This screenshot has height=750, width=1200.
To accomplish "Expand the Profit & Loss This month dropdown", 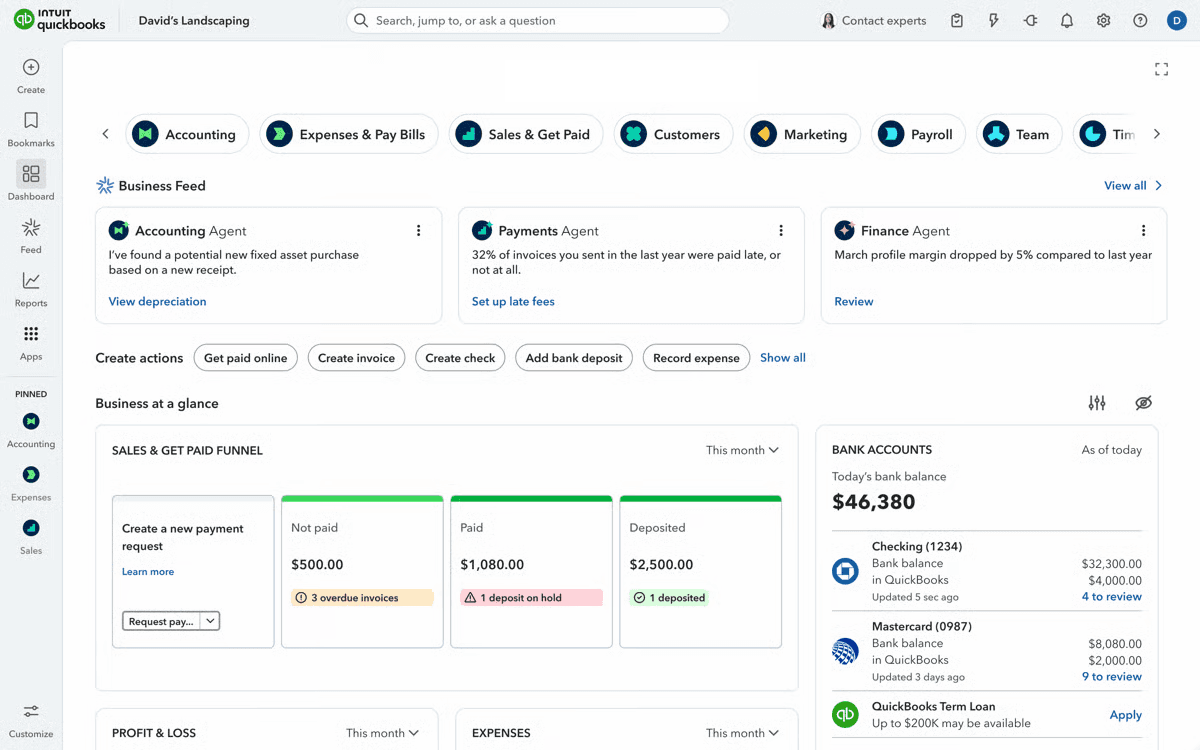I will 382,733.
